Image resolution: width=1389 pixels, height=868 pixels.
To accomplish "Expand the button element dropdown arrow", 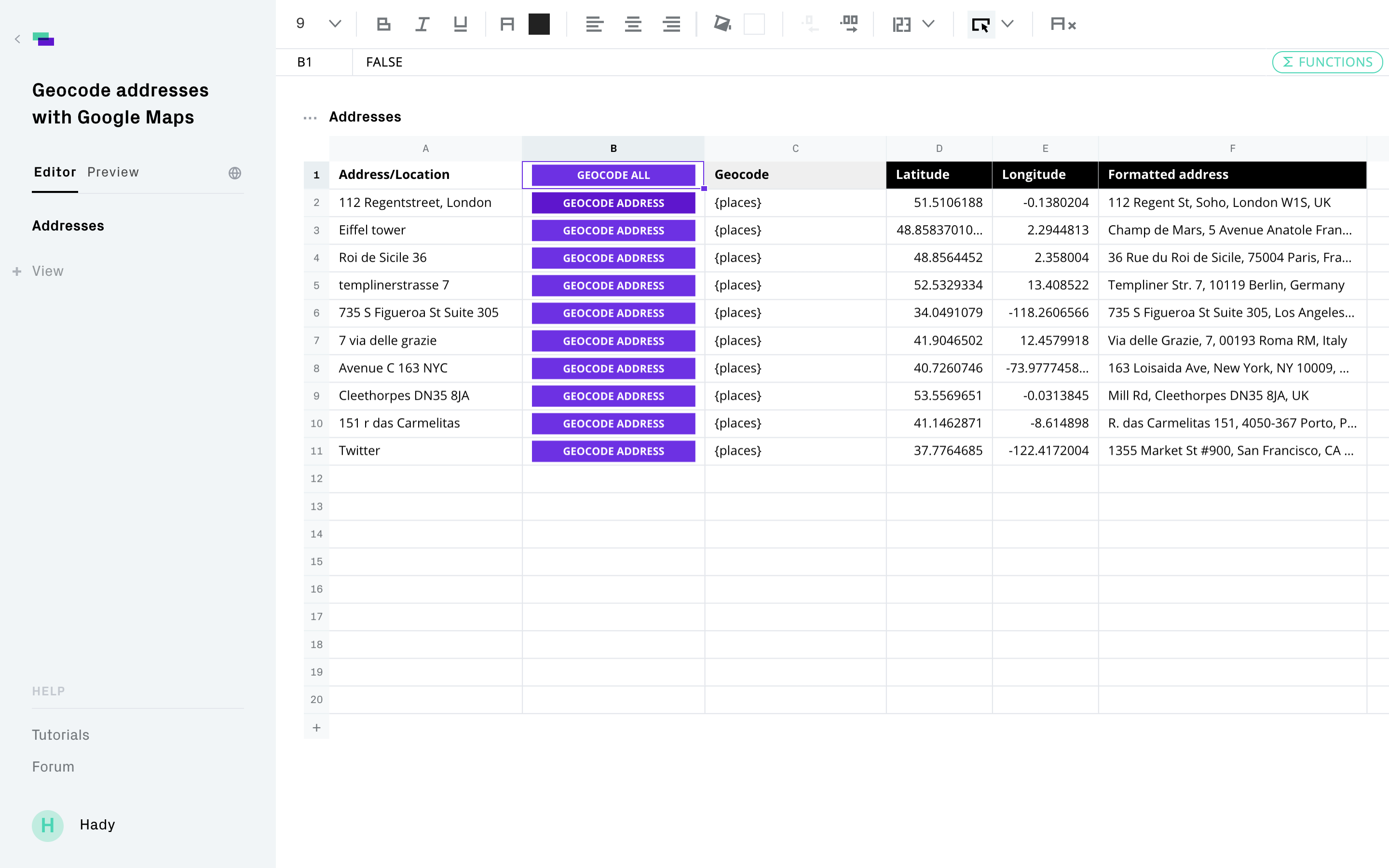I will point(1008,24).
